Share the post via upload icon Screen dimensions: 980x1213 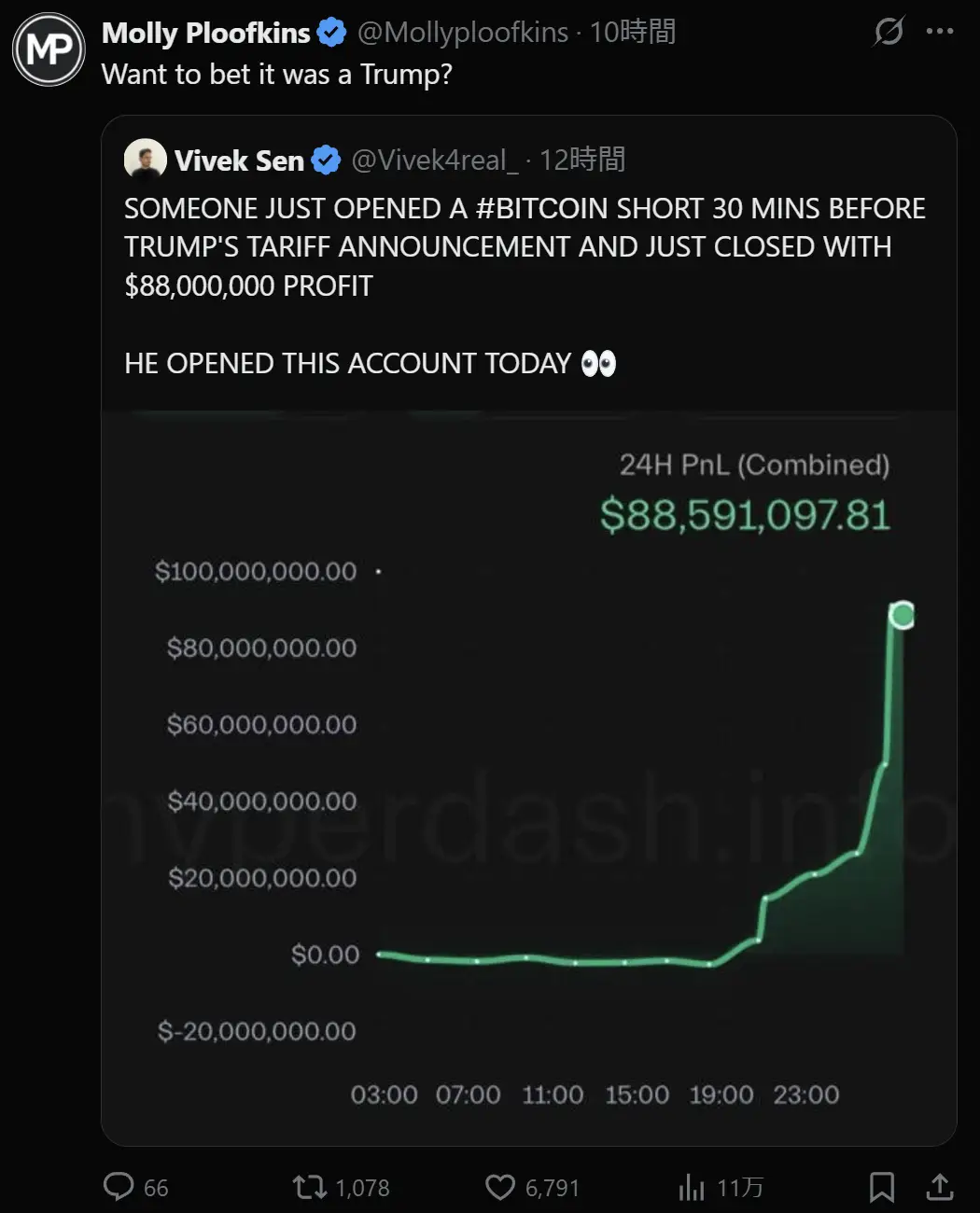tap(939, 1187)
